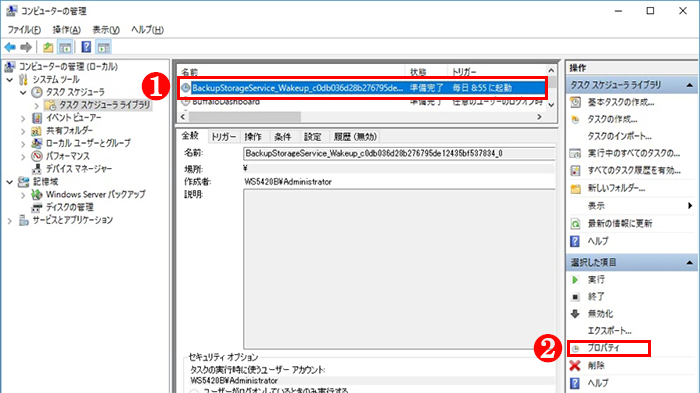Click the Forward arrow toolbar icon
Image resolution: width=700 pixels, height=393 pixels.
(x=26, y=47)
